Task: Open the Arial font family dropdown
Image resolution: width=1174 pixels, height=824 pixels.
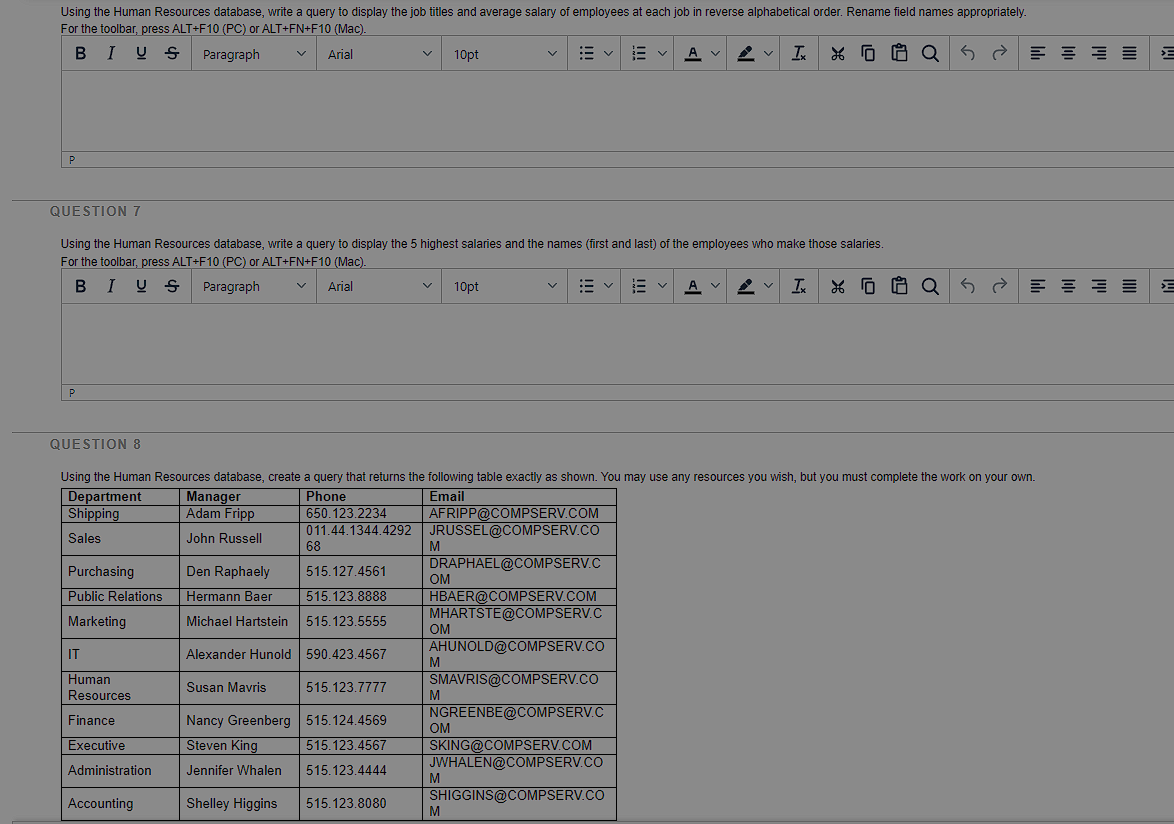Action: tap(378, 53)
